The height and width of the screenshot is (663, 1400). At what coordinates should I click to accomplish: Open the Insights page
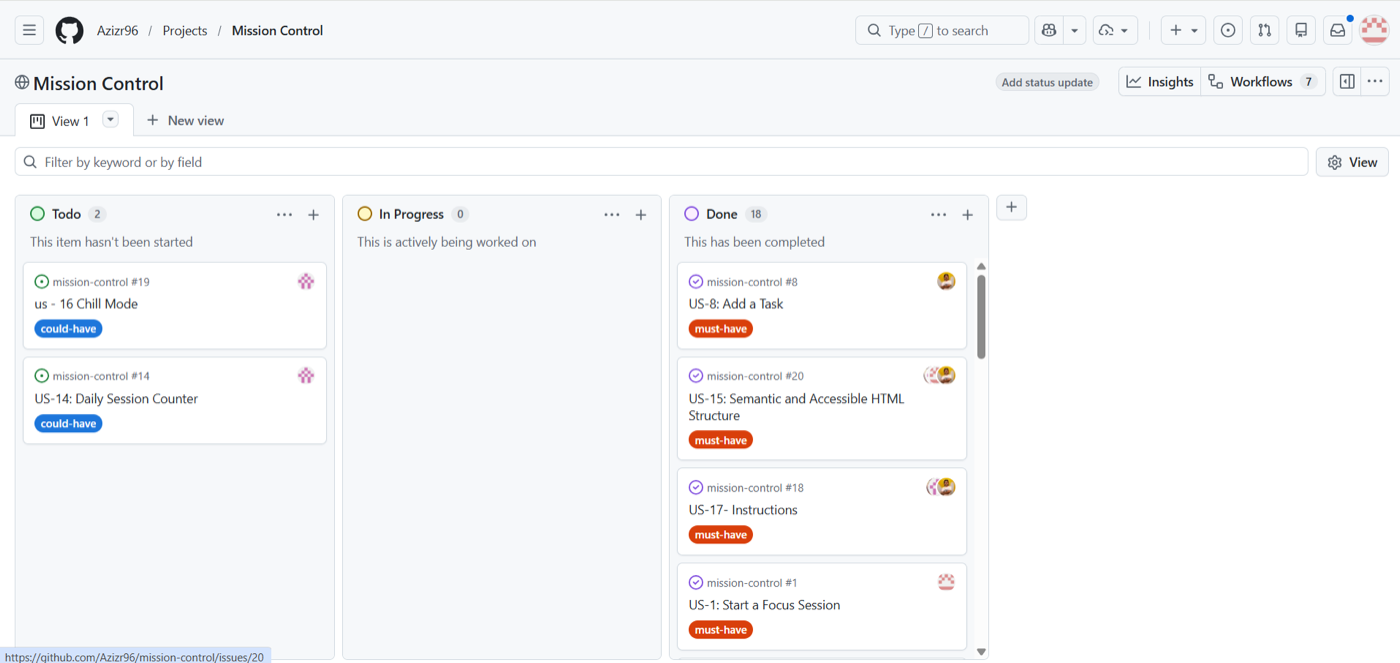1160,82
